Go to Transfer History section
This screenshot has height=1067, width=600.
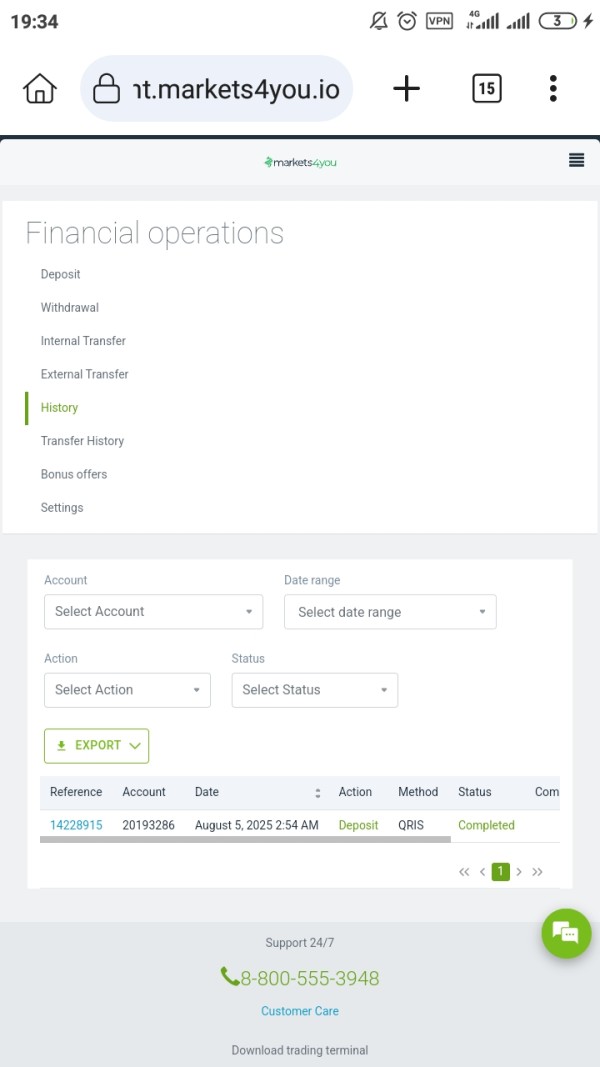point(82,441)
